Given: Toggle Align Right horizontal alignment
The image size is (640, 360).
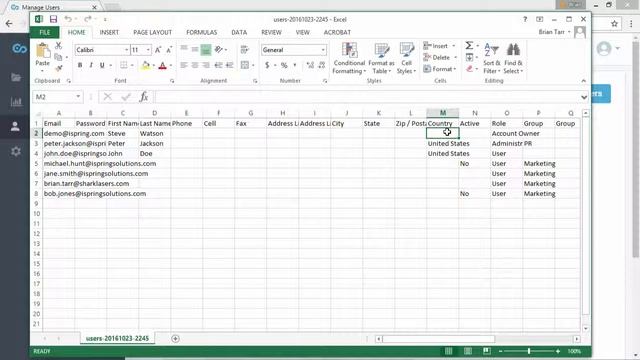Looking at the screenshot, I should (x=206, y=65).
